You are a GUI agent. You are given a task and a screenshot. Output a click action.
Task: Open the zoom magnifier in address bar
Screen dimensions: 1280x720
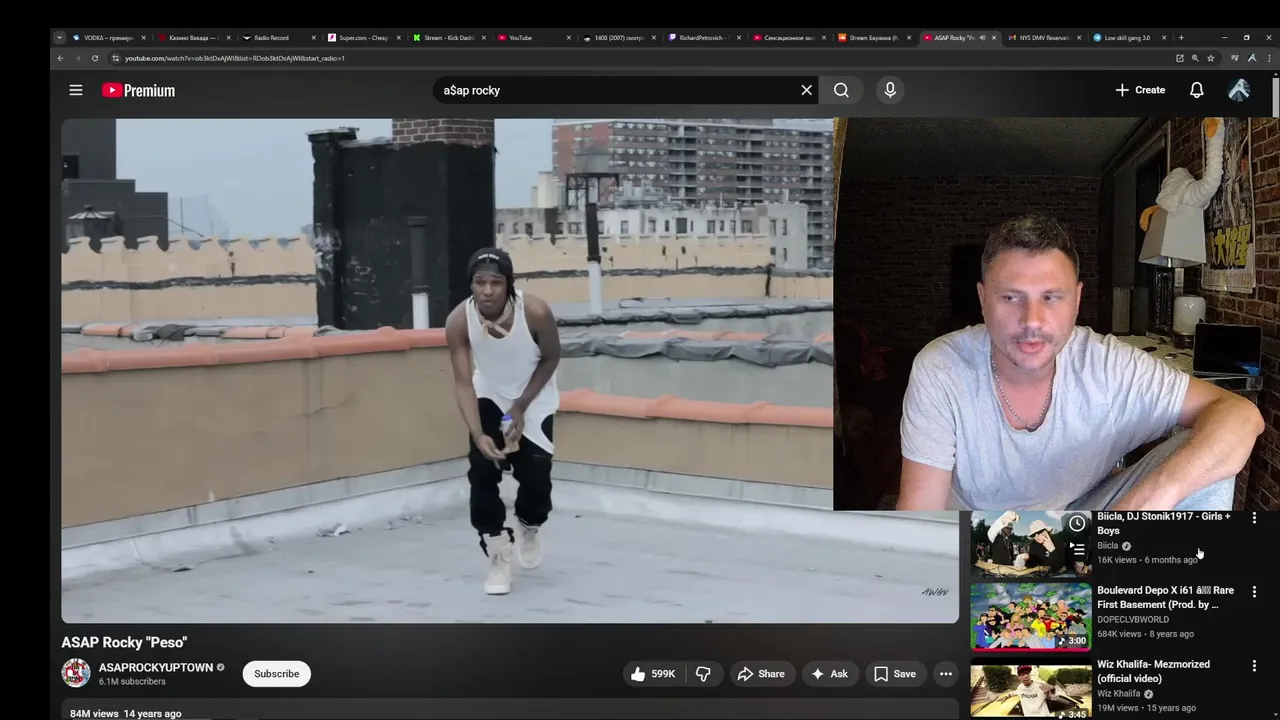click(x=1195, y=58)
